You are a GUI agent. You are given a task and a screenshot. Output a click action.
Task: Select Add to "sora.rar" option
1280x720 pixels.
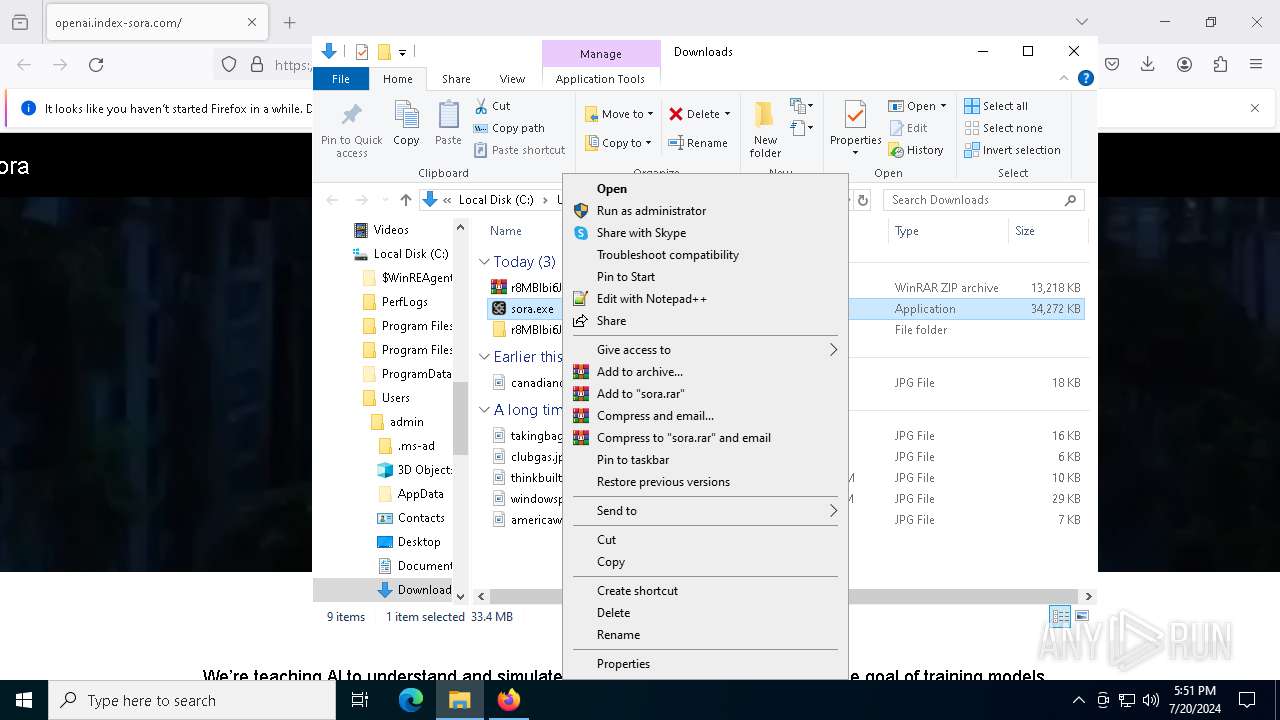[641, 394]
